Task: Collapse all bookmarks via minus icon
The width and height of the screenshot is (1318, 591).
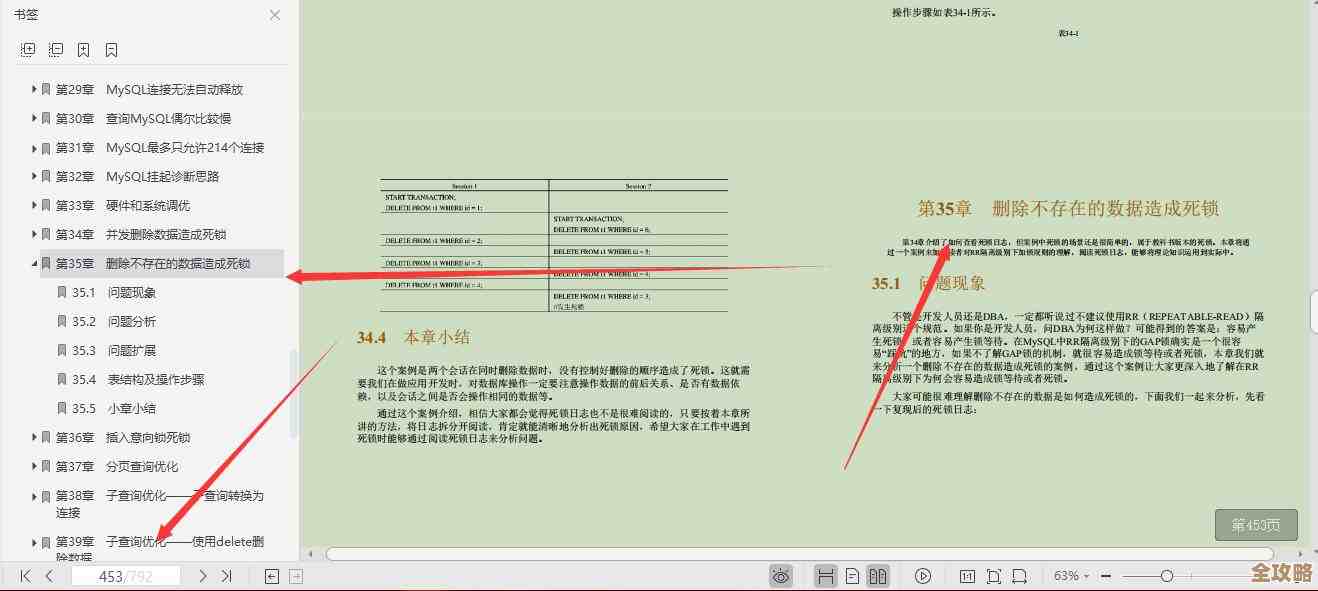Action: point(56,49)
